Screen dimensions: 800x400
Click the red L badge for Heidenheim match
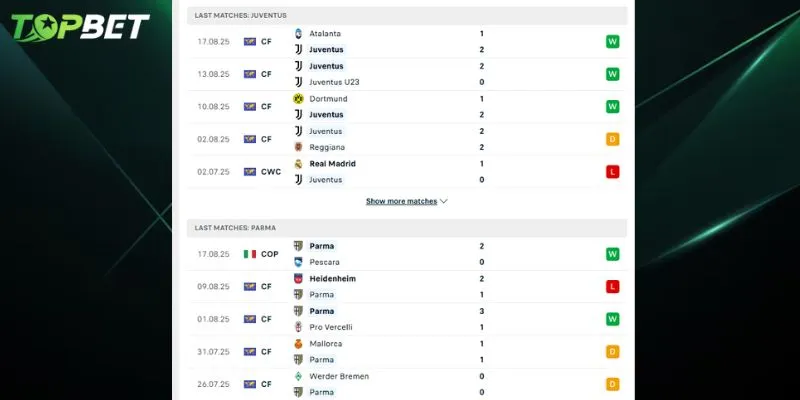click(x=612, y=287)
